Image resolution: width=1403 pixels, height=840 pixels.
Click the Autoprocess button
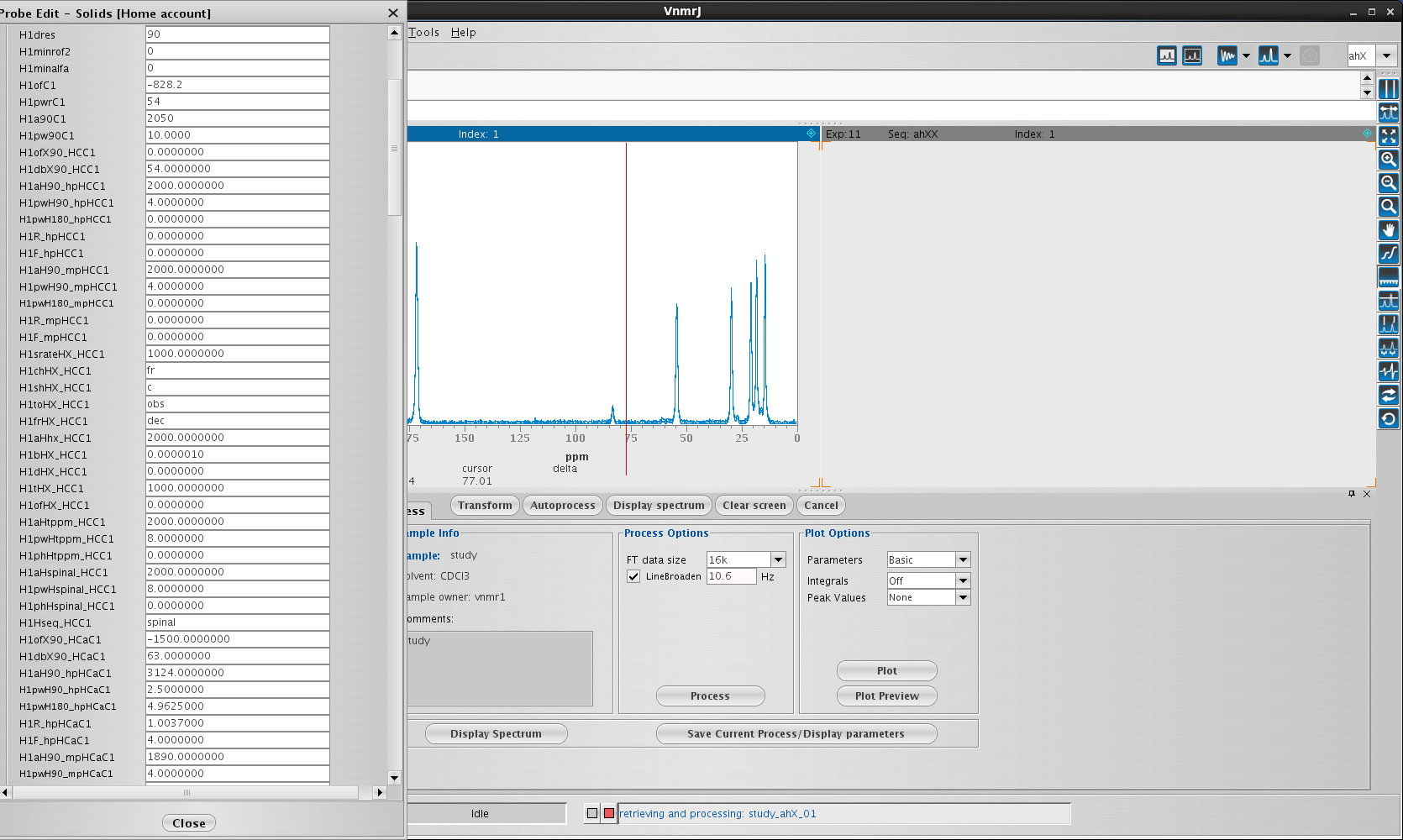click(562, 506)
